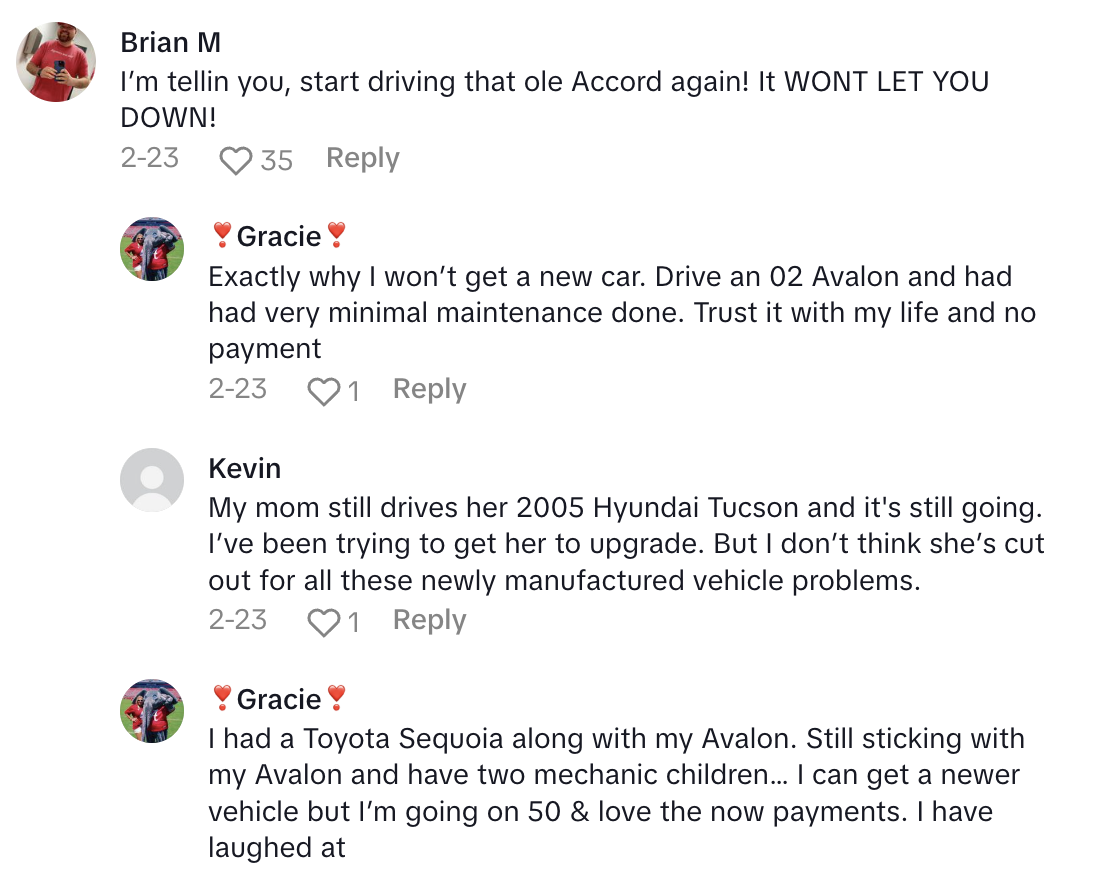
Task: Visit Kevin's profile via his username
Action: (x=245, y=468)
